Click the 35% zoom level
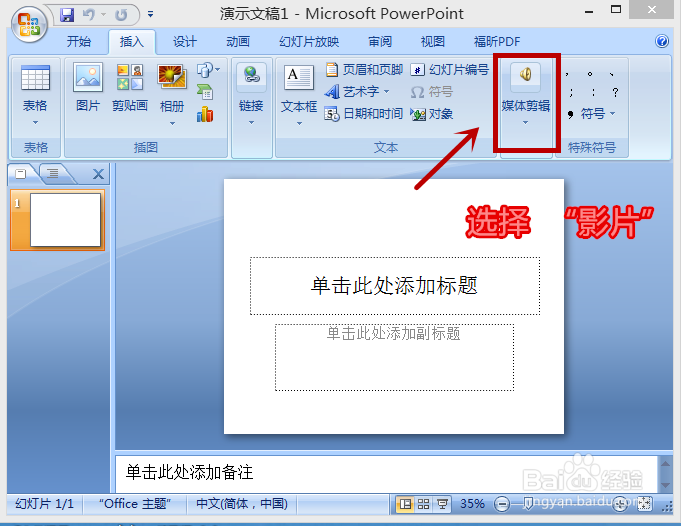 (x=472, y=504)
